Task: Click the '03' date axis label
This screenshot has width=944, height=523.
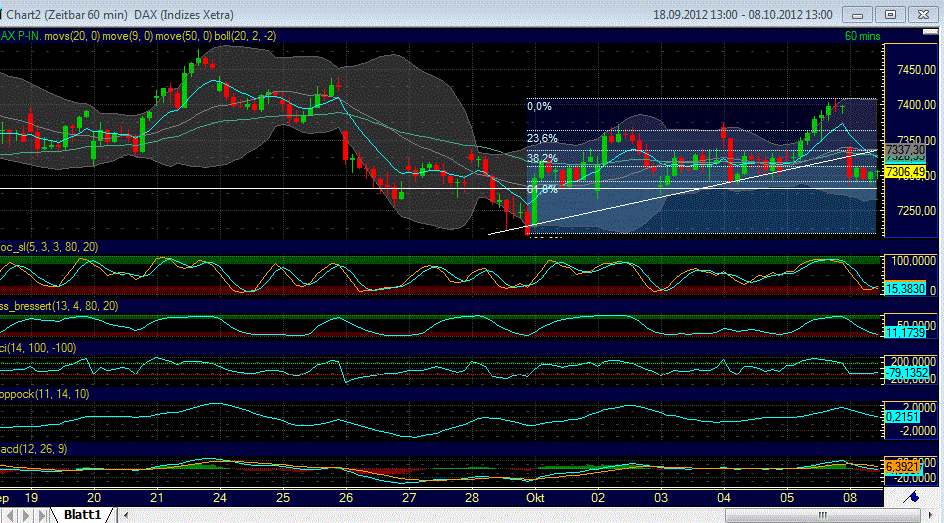Action: pos(661,498)
